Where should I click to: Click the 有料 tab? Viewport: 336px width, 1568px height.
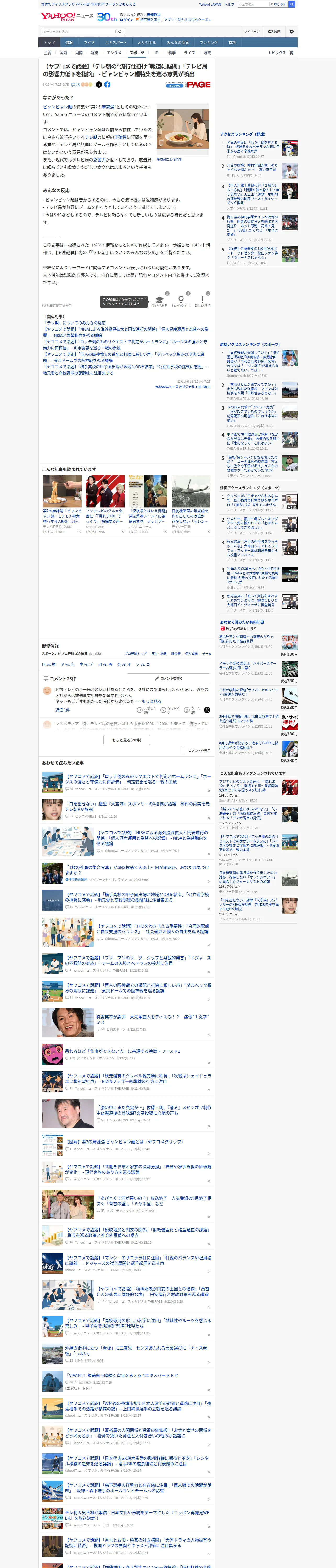(232, 43)
